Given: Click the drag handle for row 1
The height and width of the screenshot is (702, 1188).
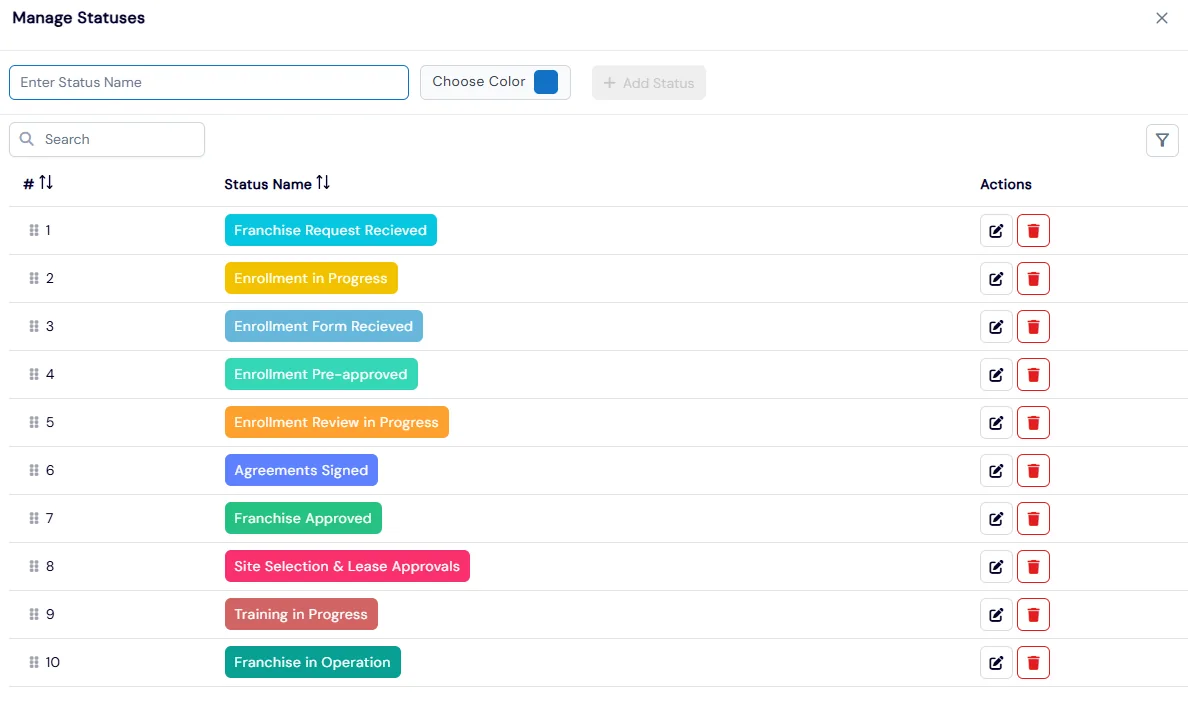Looking at the screenshot, I should click(34, 230).
